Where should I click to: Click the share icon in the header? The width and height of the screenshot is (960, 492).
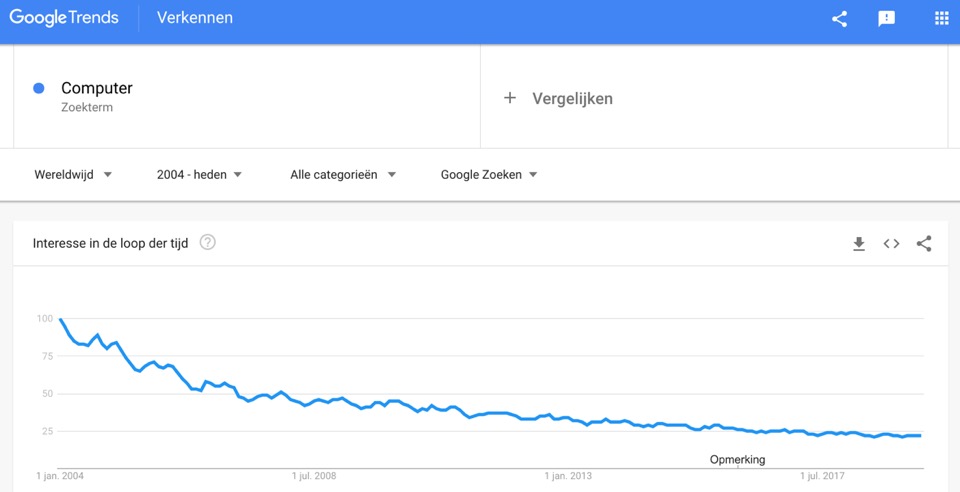click(839, 19)
